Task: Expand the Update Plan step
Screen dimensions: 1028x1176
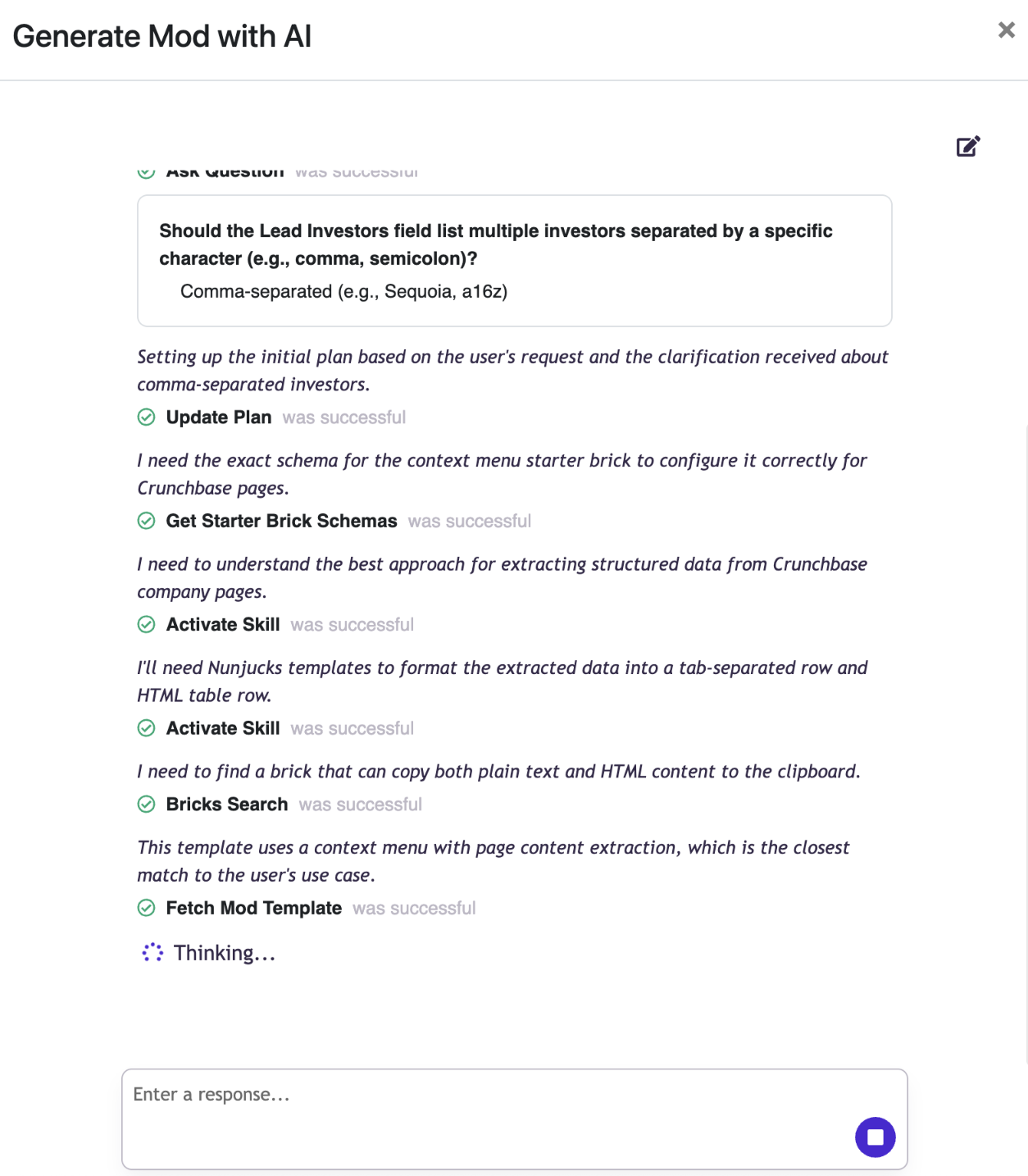Action: pyautogui.click(x=219, y=417)
